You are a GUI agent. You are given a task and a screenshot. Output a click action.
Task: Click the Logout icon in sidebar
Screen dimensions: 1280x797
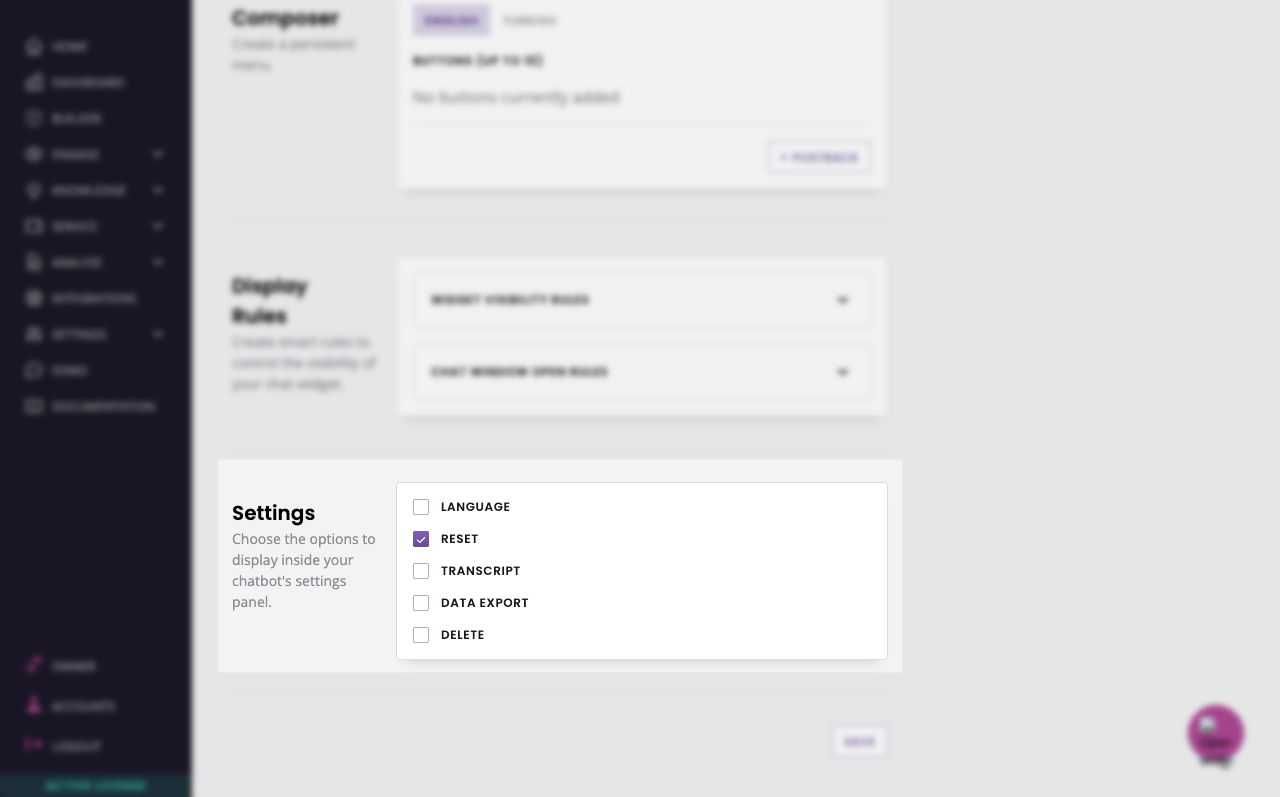point(35,746)
